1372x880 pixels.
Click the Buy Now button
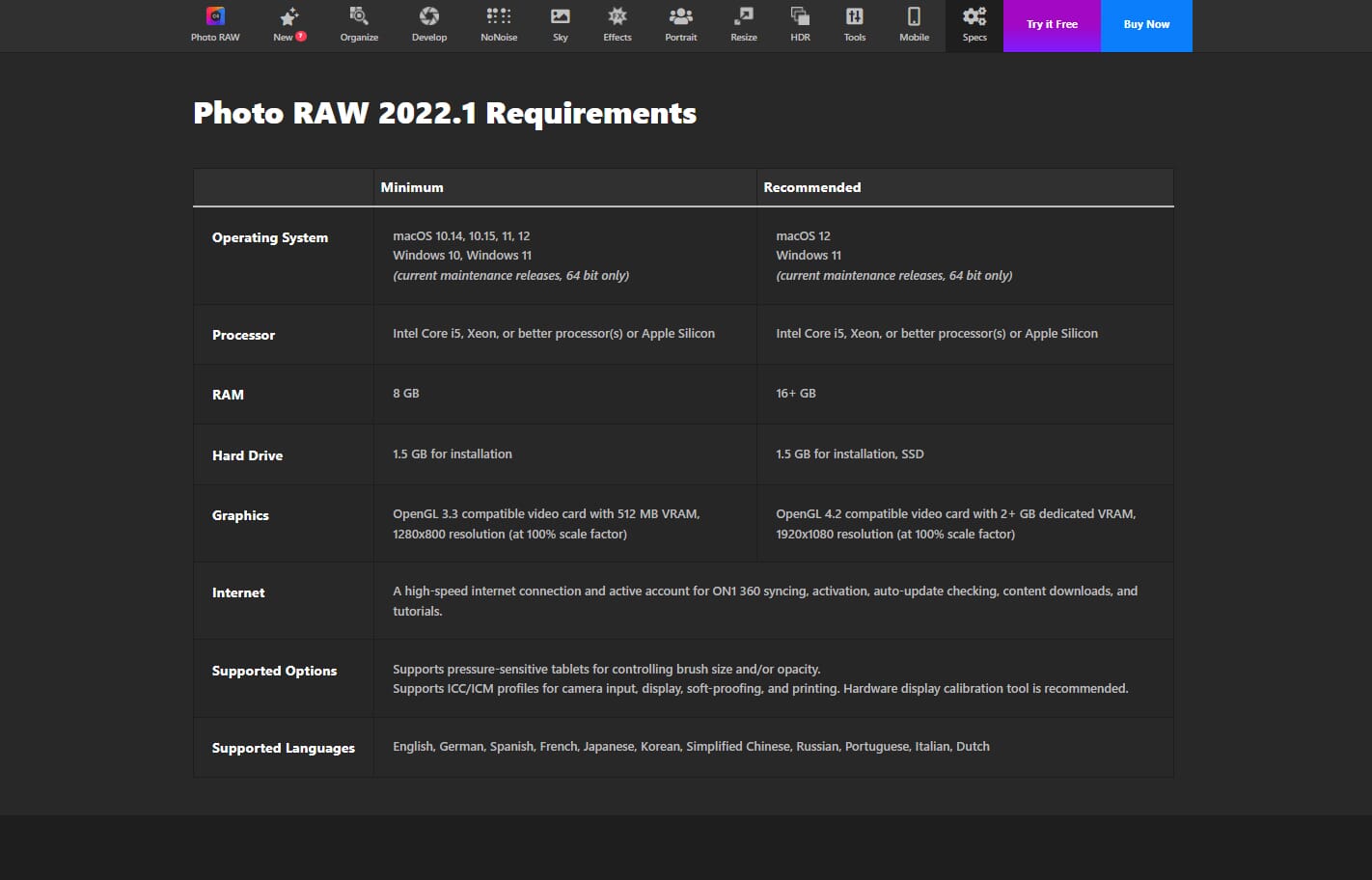pos(1146,25)
